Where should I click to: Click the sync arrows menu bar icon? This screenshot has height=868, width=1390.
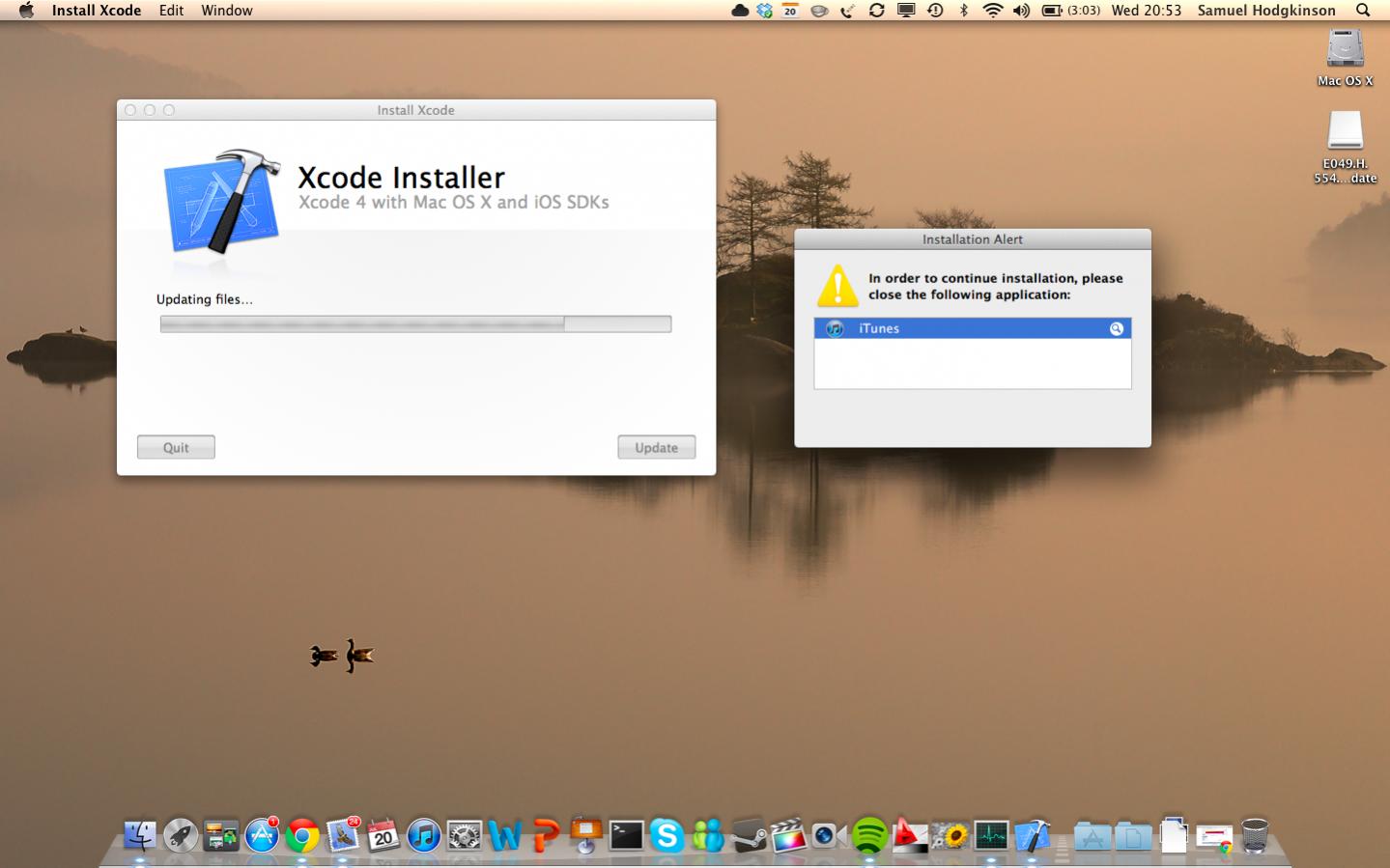click(877, 11)
